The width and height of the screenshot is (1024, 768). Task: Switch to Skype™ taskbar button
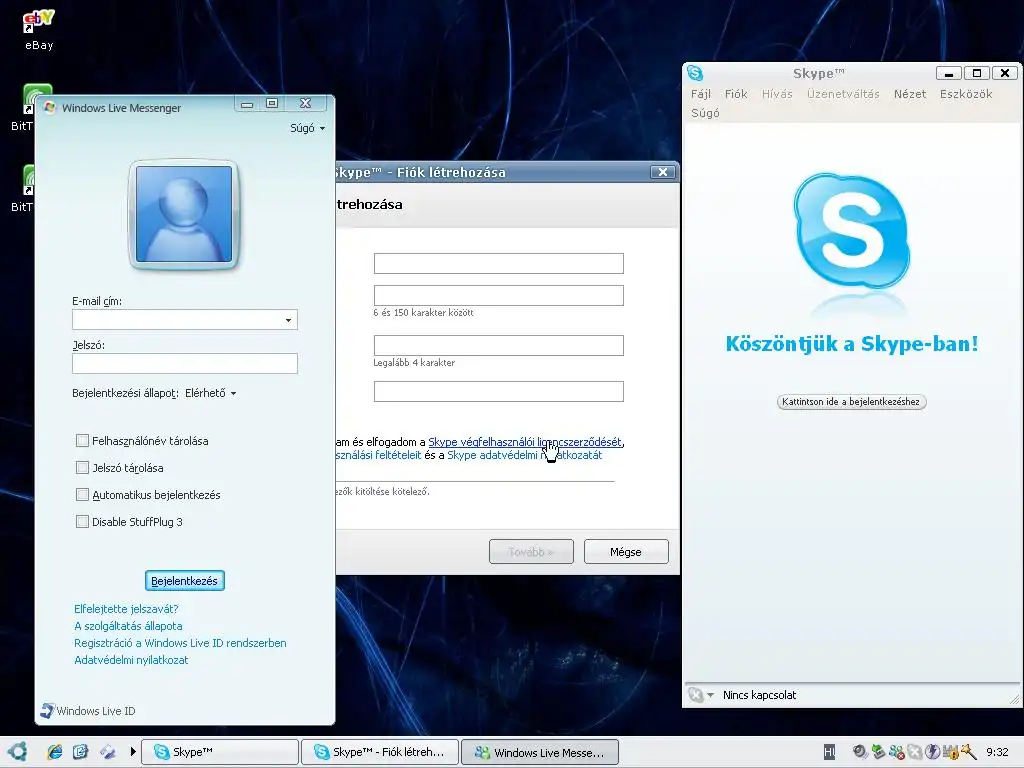220,752
